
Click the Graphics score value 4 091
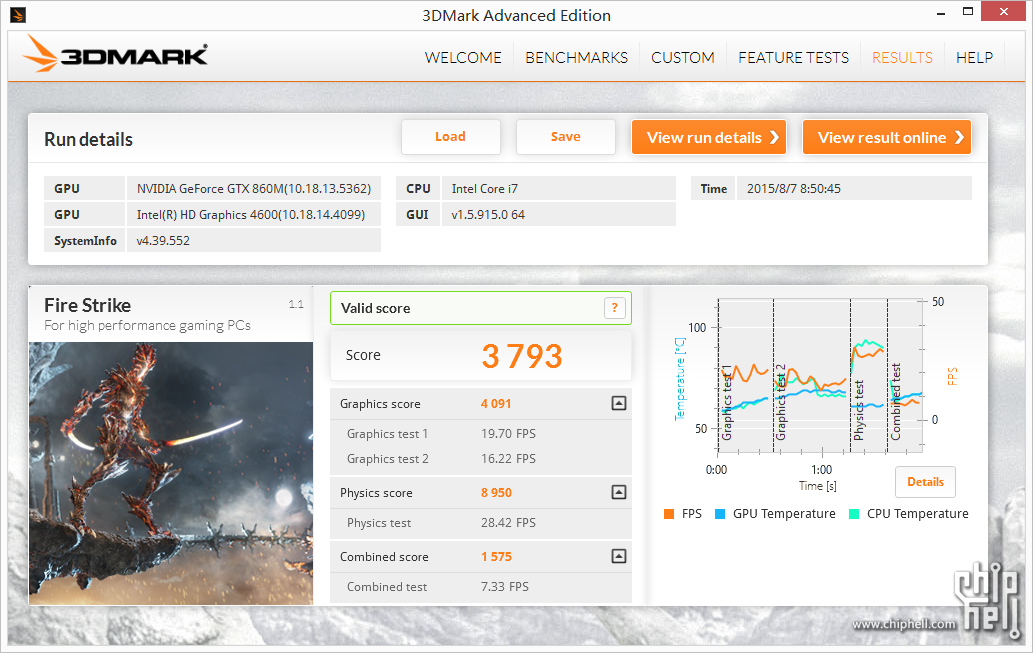[x=496, y=404]
